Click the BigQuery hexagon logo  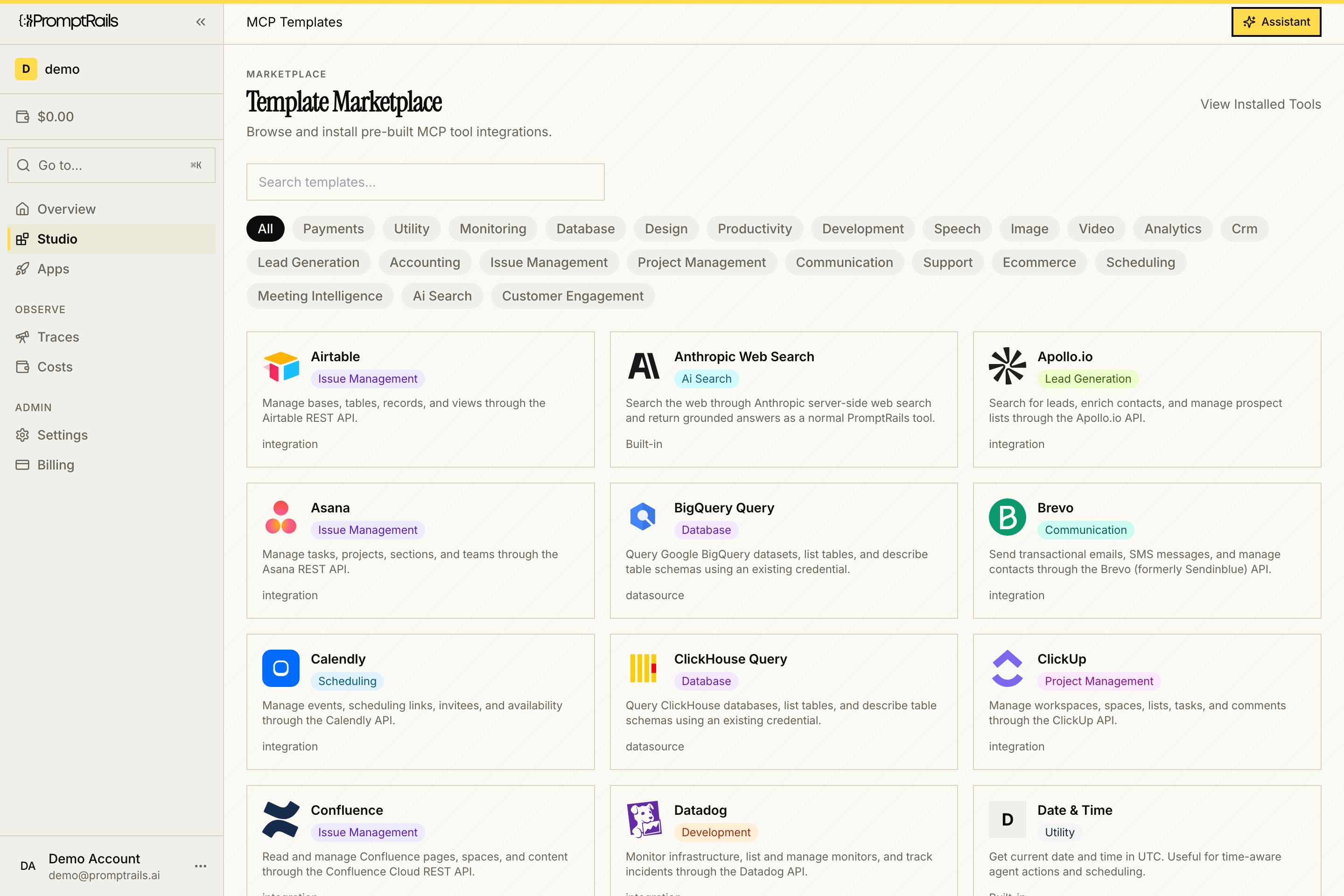pos(644,518)
